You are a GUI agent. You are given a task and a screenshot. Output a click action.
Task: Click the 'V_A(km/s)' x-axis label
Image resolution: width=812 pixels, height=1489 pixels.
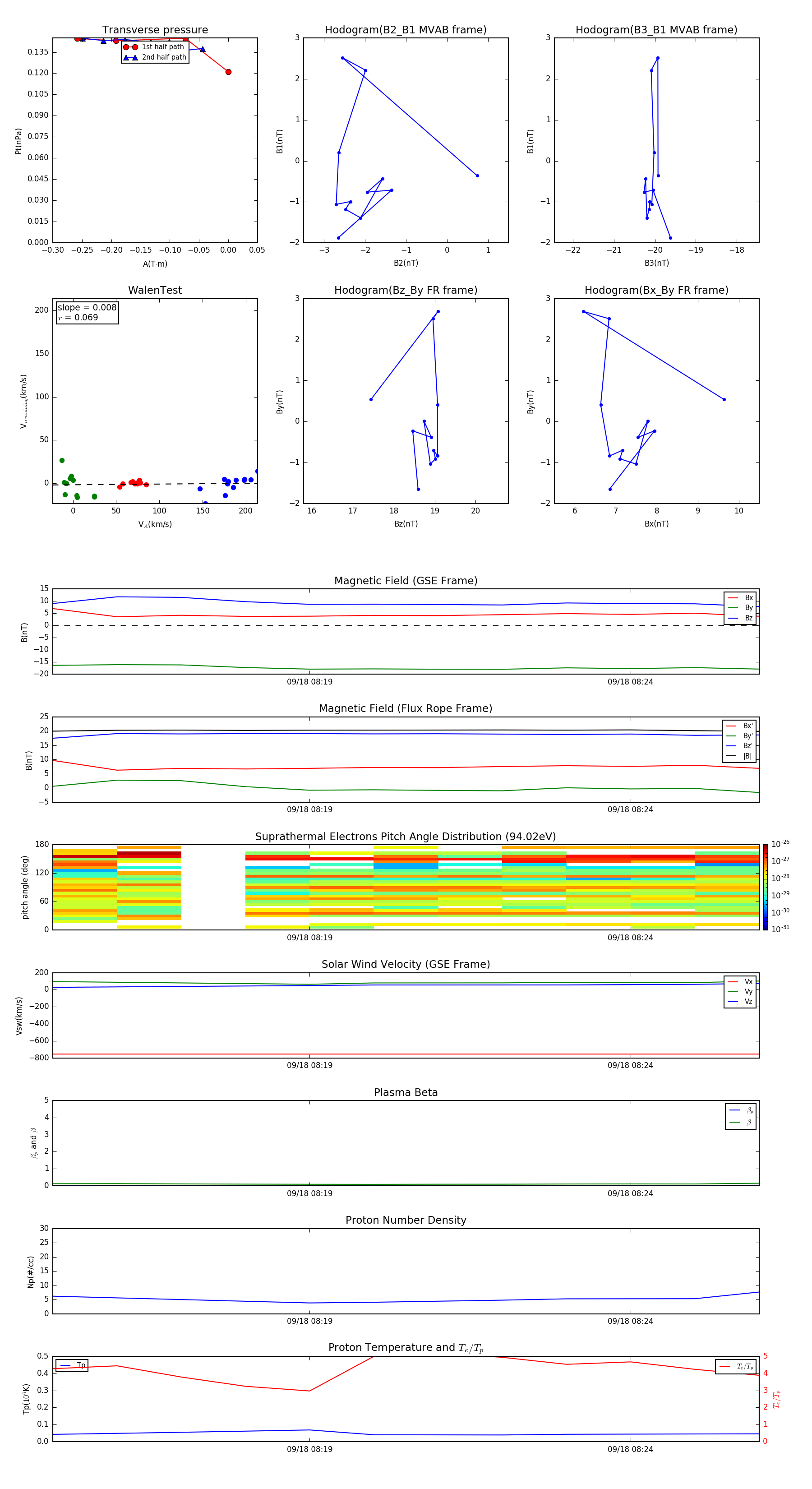click(155, 524)
